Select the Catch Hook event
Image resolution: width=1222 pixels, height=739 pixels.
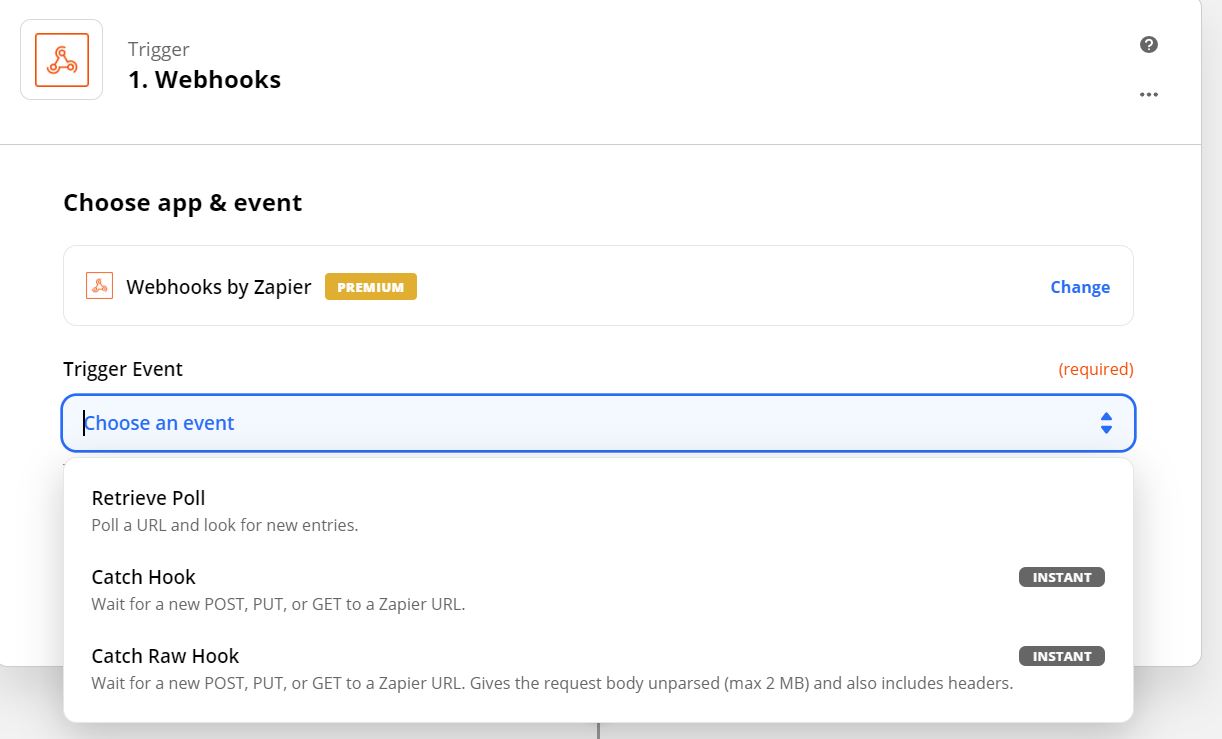pyautogui.click(x=598, y=589)
